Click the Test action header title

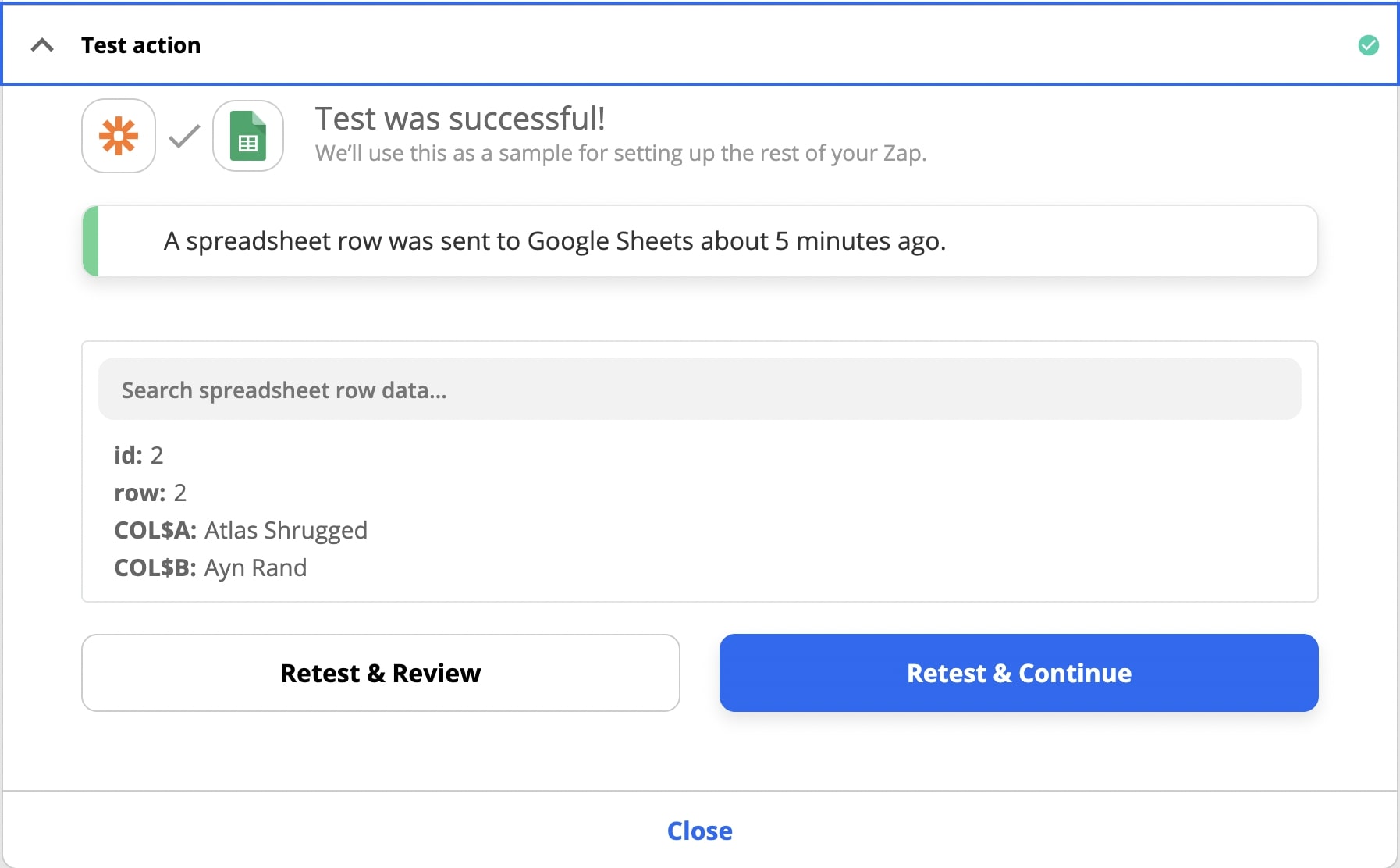pos(140,45)
